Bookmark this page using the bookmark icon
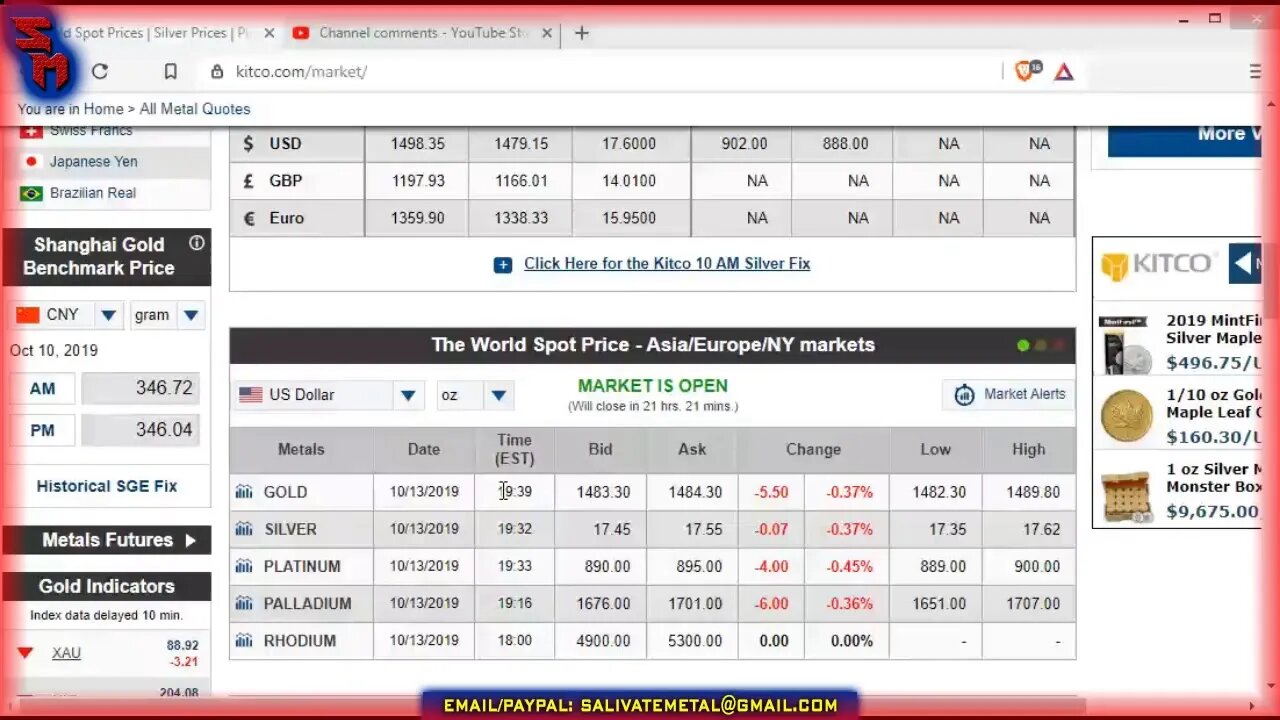1280x720 pixels. pyautogui.click(x=170, y=72)
